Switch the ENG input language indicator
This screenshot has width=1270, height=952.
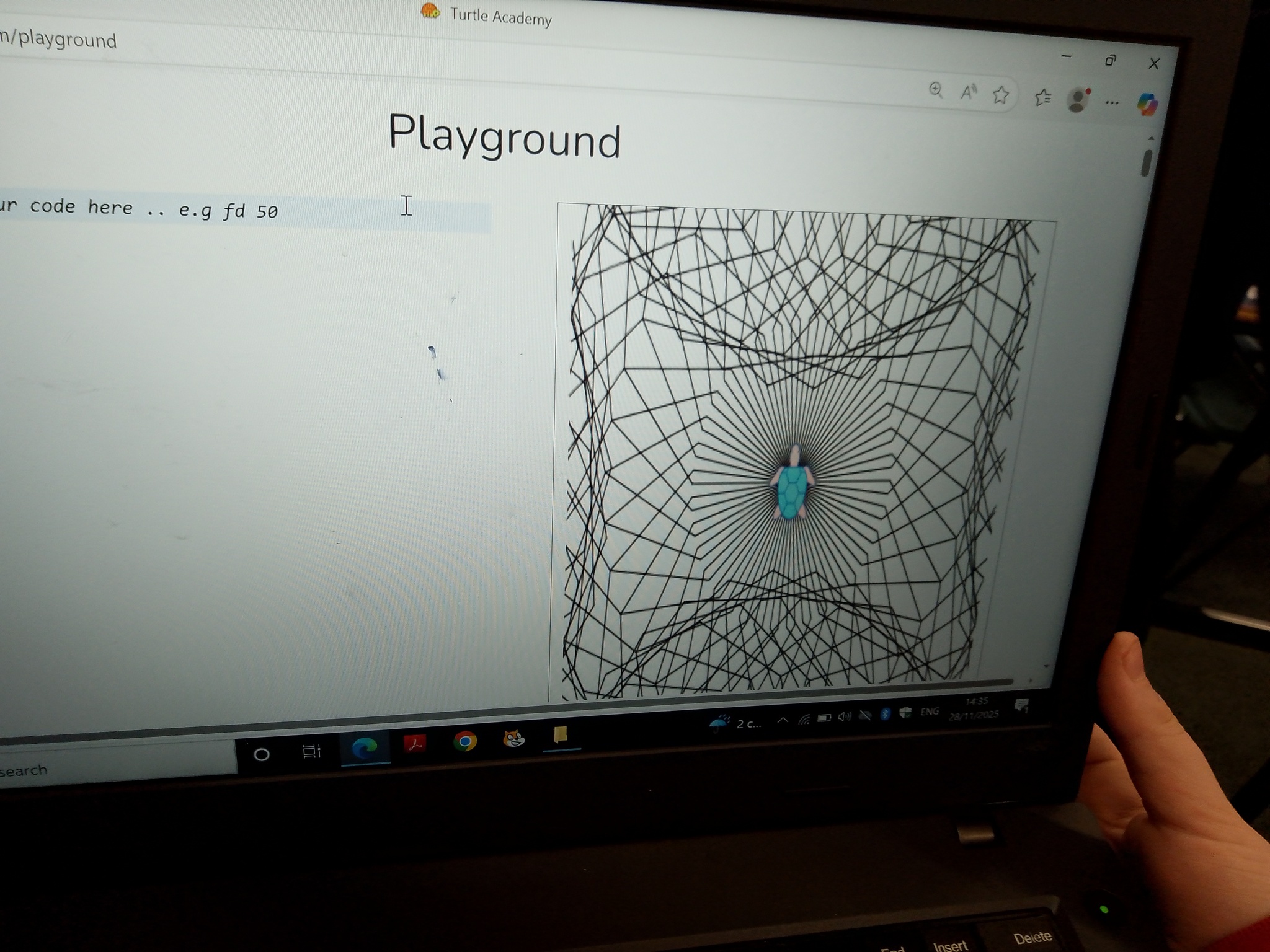929,712
